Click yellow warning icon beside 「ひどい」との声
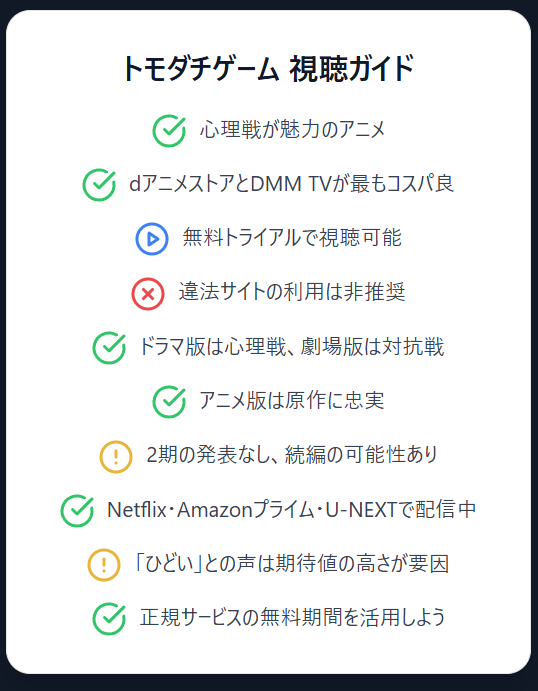 click(x=104, y=565)
